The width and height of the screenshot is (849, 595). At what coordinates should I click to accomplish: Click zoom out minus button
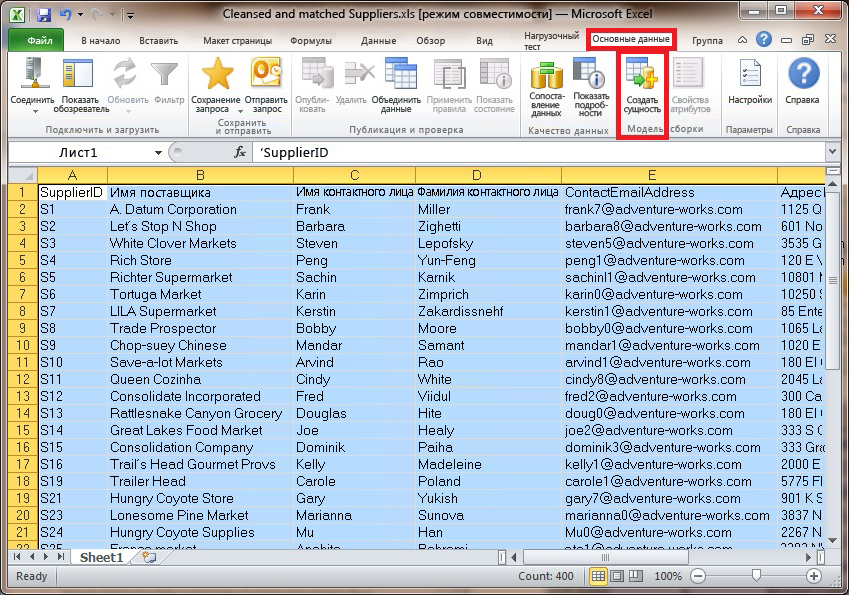[698, 576]
